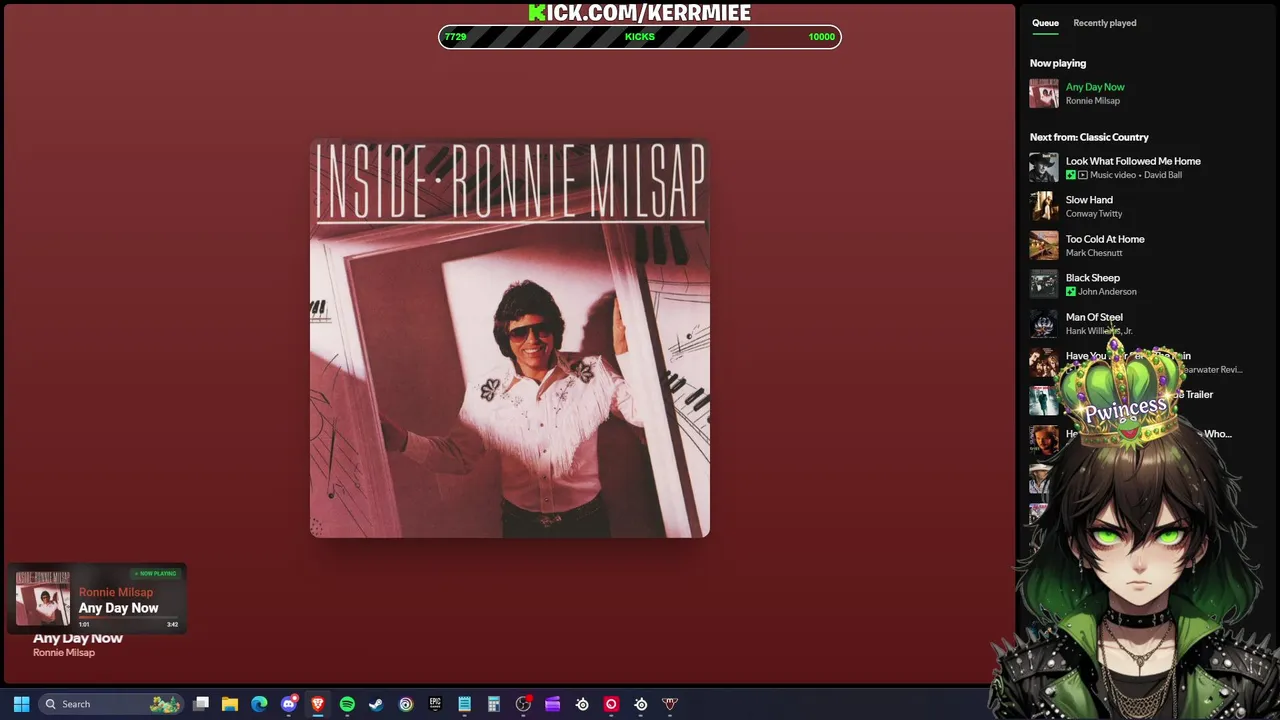1280x720 pixels.
Task: Open Task View from the taskbar
Action: pos(201,704)
